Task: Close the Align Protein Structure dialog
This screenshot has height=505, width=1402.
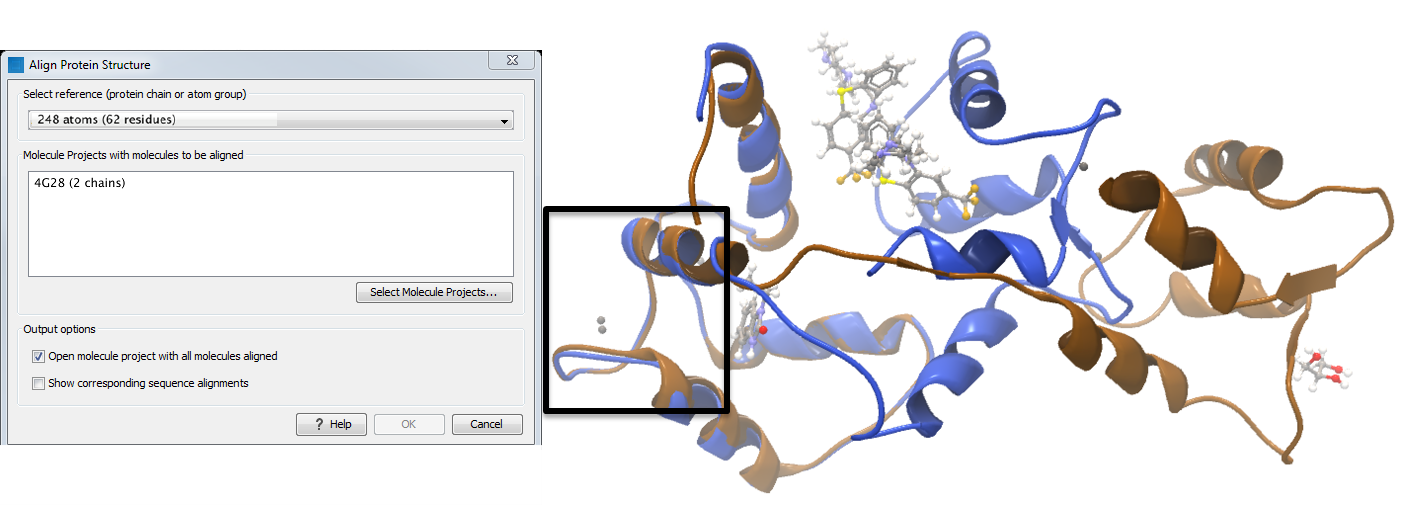Action: pos(517,62)
